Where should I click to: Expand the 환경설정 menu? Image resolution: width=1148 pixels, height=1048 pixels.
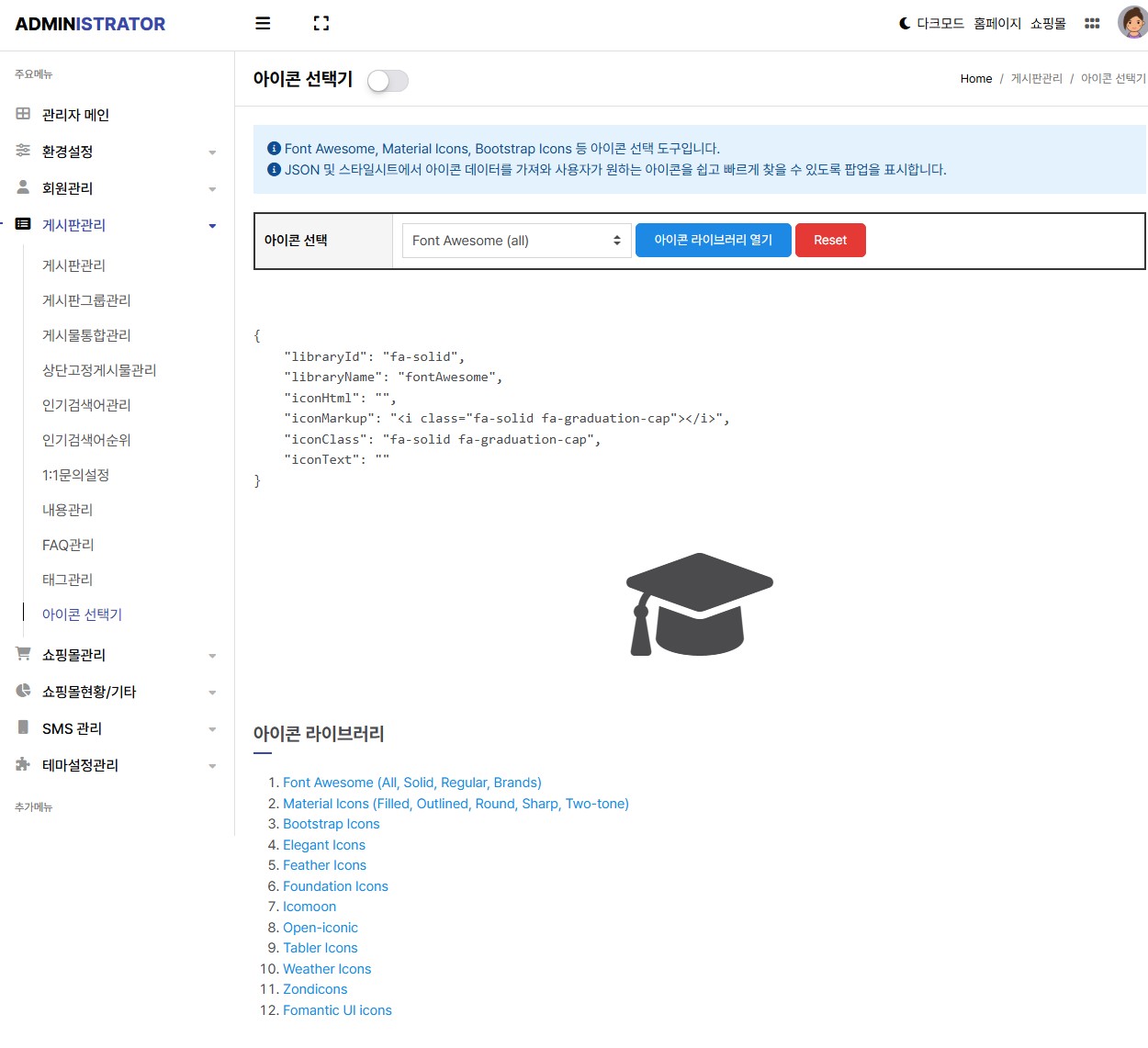pos(74,151)
